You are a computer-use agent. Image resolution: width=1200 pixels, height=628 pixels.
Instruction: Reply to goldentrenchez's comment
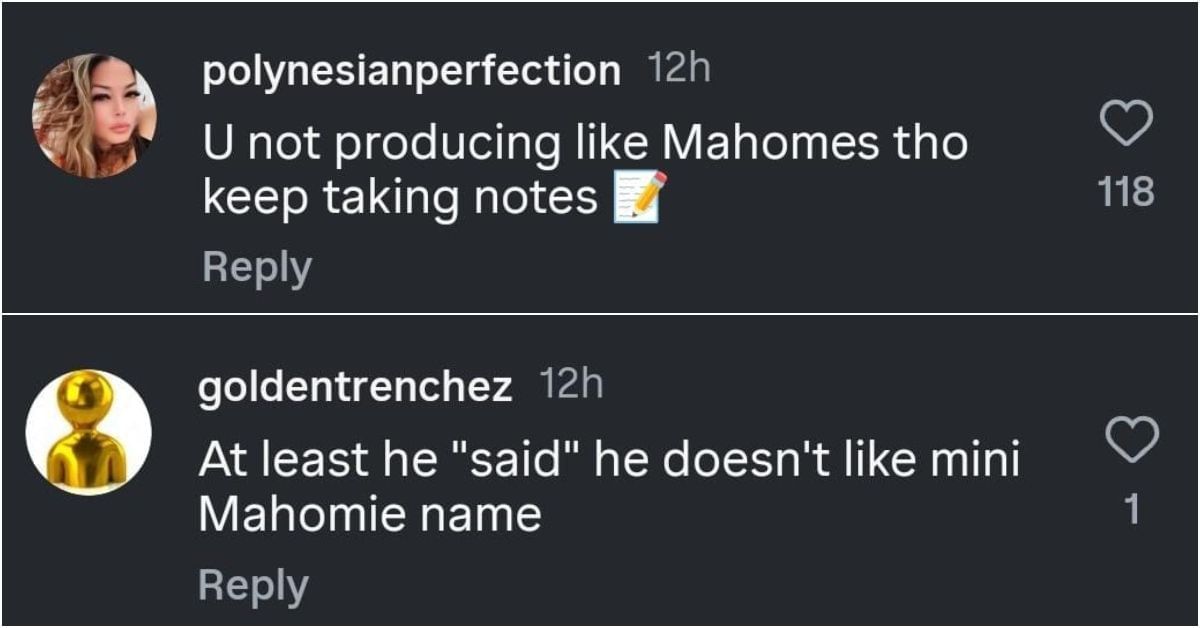tap(254, 585)
